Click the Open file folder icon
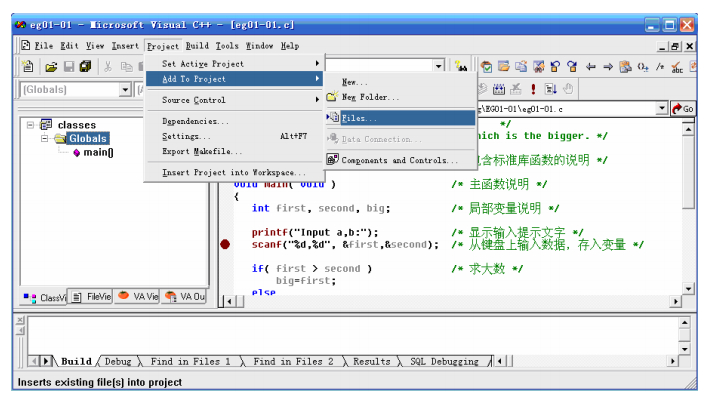The height and width of the screenshot is (402, 709). pos(50,67)
